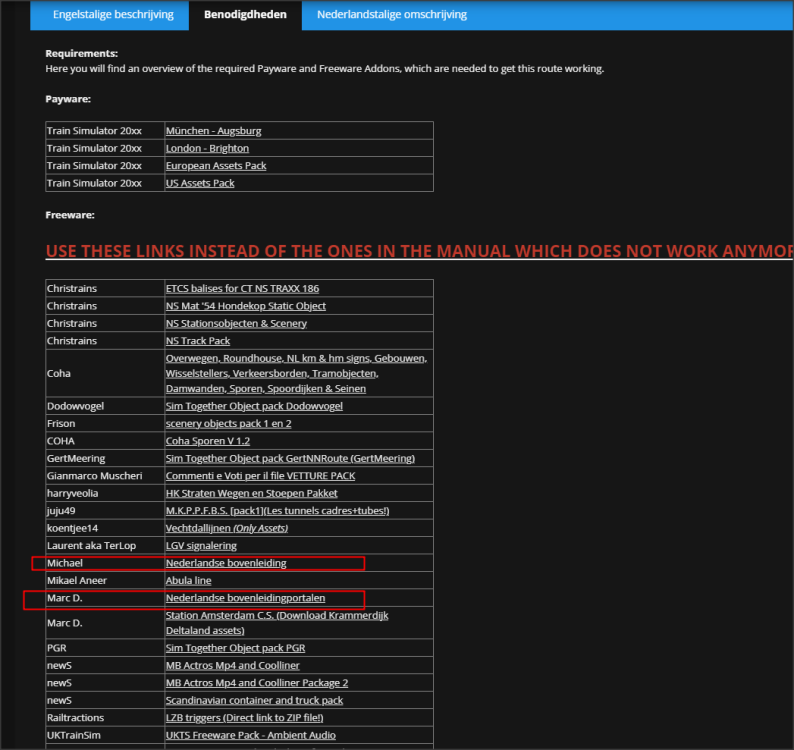Follow the US Assets Pack link

(200, 183)
